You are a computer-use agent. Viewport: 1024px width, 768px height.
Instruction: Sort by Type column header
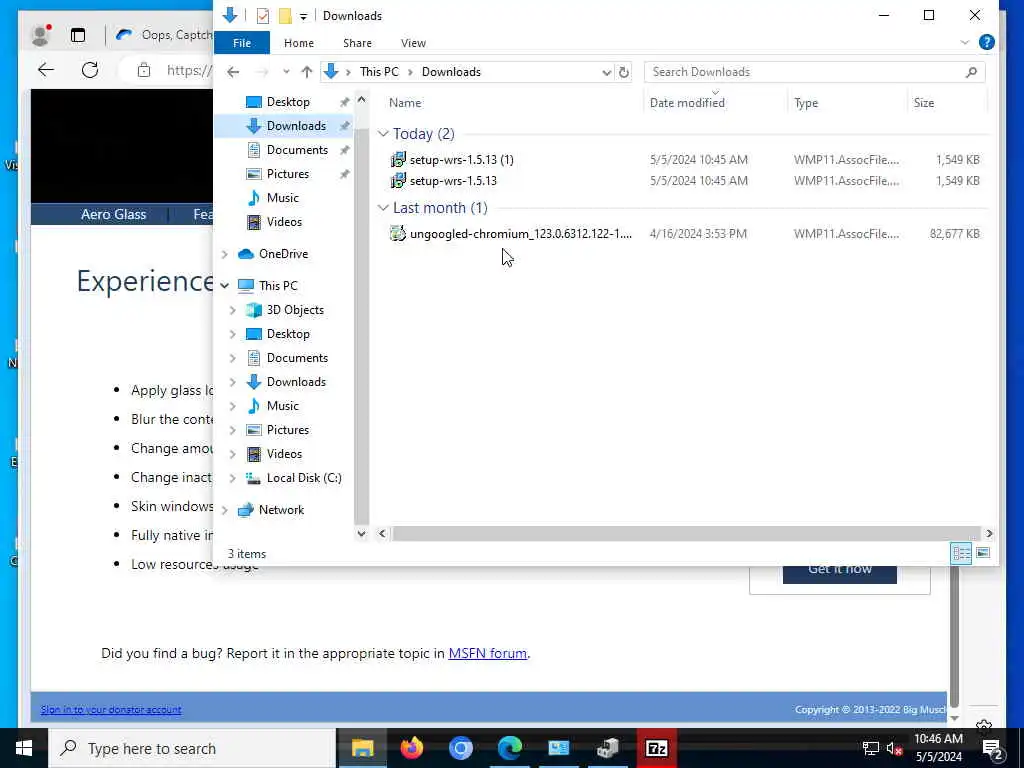point(806,103)
